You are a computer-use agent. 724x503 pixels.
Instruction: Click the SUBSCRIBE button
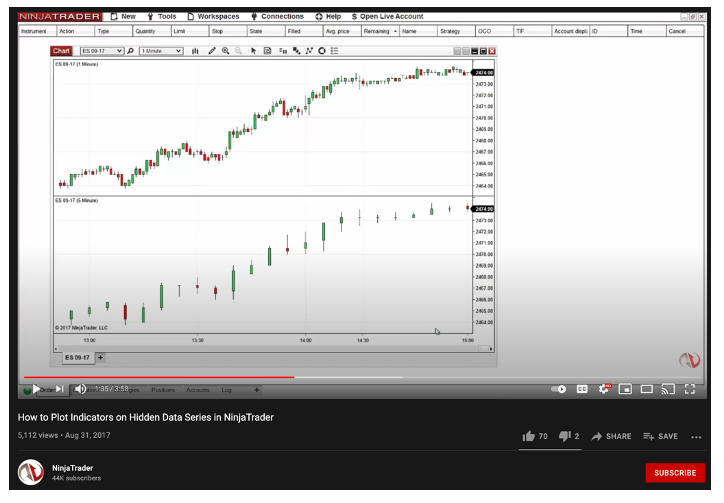point(675,473)
